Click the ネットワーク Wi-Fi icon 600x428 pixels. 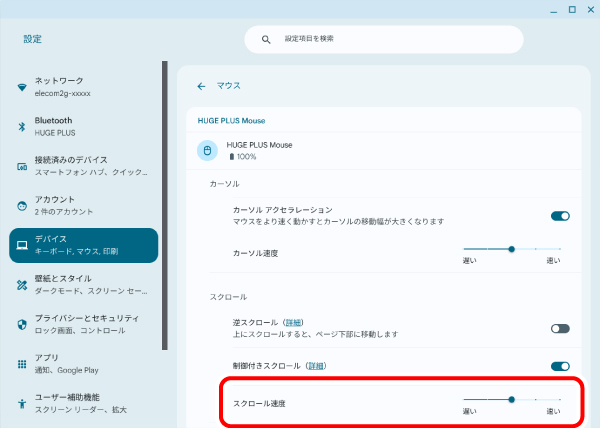(x=22, y=87)
